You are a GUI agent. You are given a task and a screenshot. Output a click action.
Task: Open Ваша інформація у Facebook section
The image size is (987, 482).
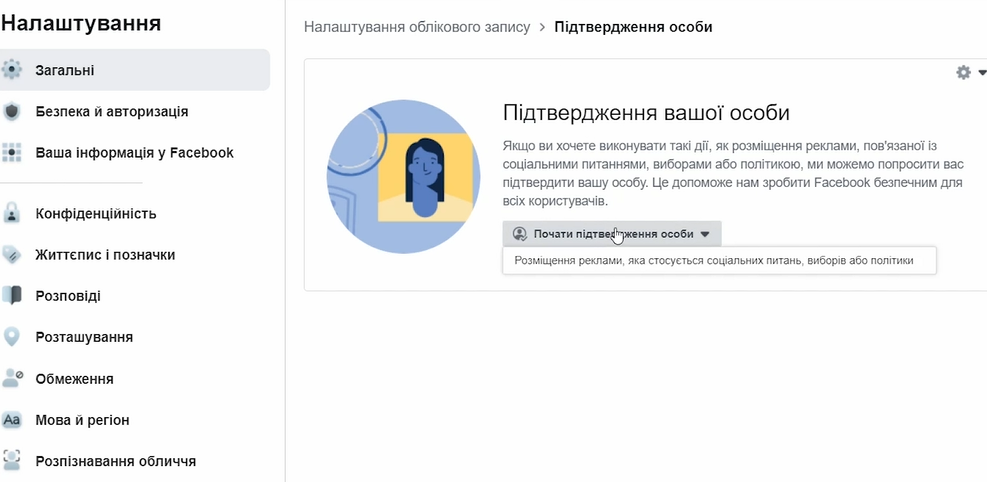(135, 153)
